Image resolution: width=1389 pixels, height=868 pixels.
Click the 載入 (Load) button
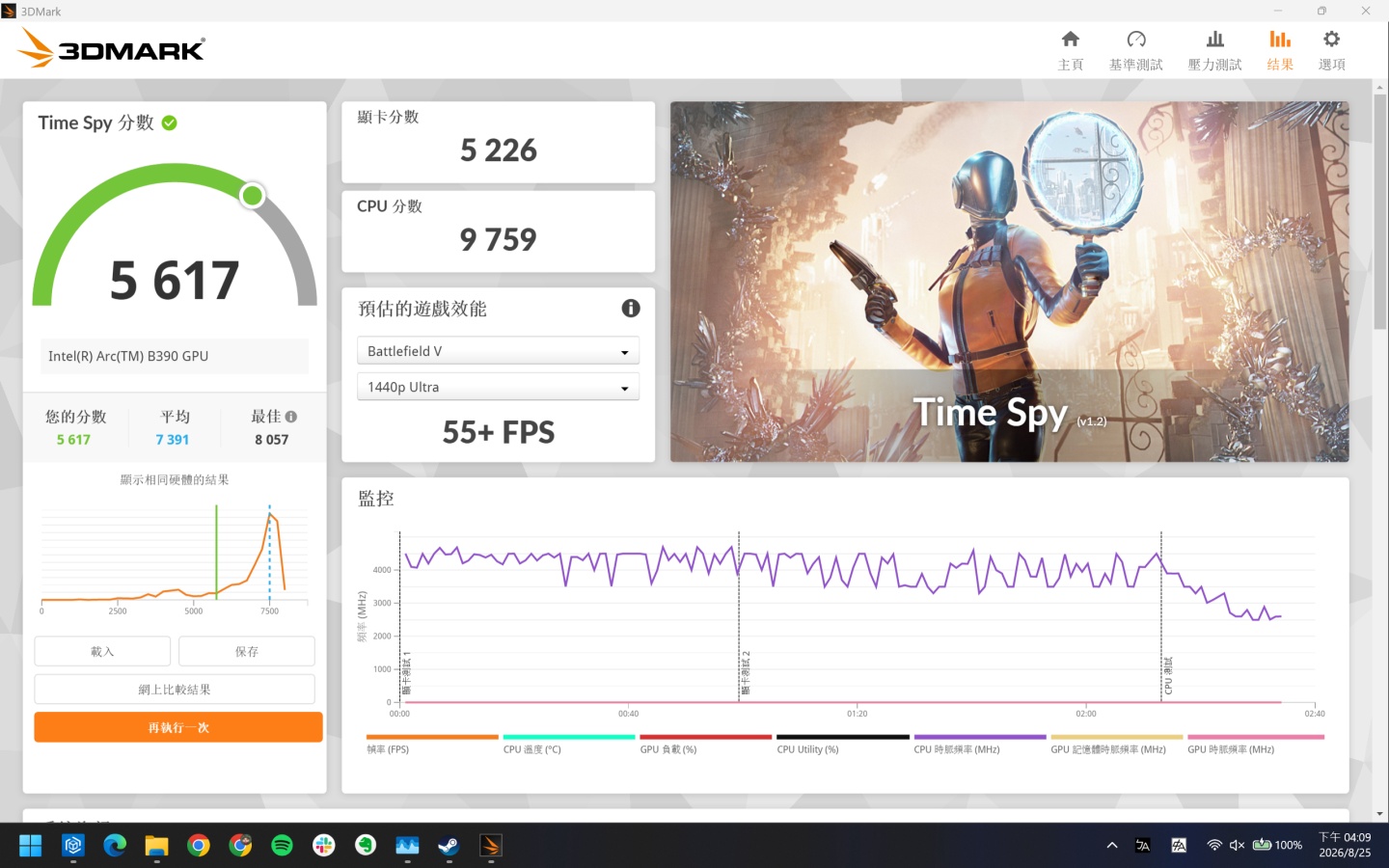(102, 651)
